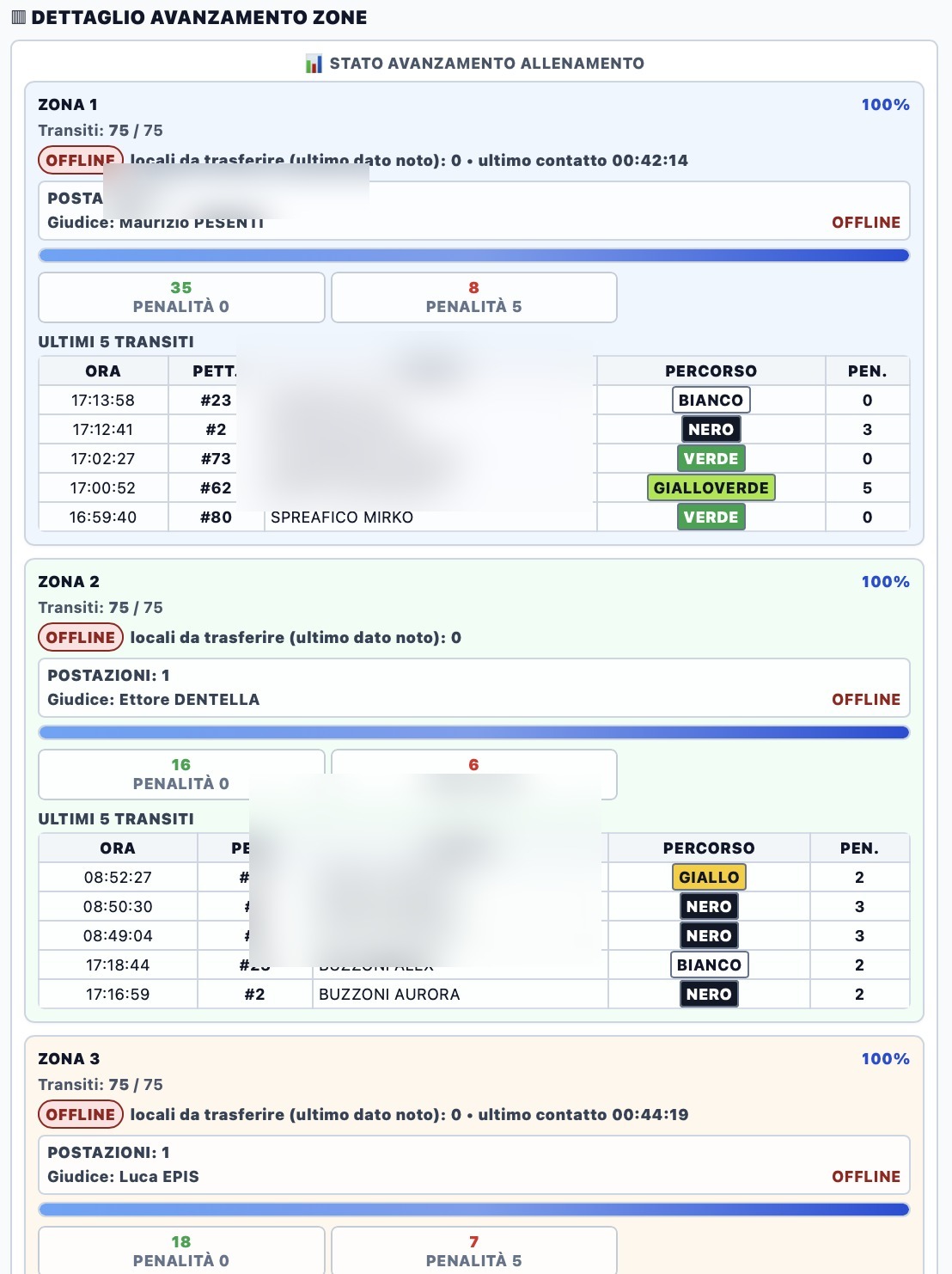This screenshot has width=952, height=1274.
Task: Click the ZONA 1 title
Action: pos(68,105)
